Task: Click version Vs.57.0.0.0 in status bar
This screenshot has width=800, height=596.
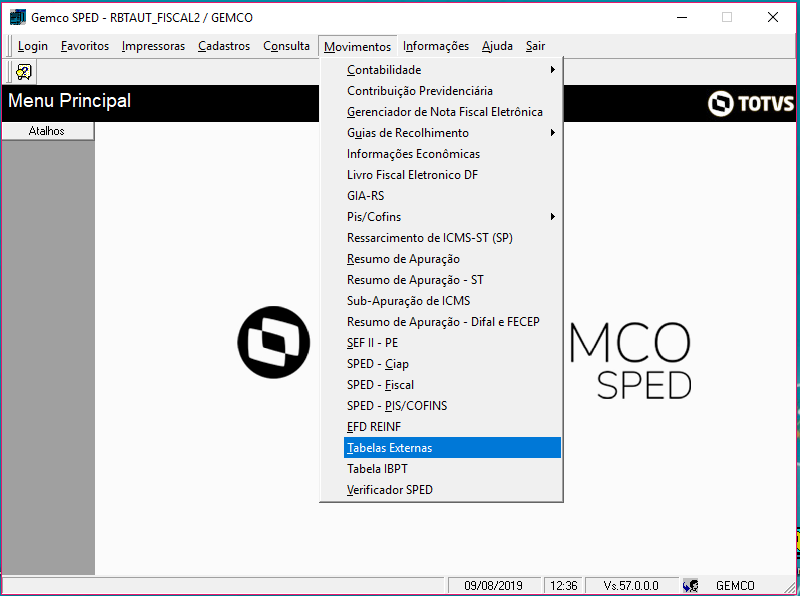Action: click(631, 586)
